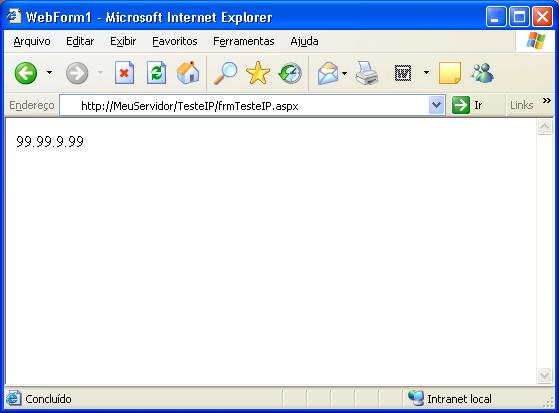Viewport: 559px width, 413px height.
Task: Open the Favoritos menu
Action: click(175, 41)
